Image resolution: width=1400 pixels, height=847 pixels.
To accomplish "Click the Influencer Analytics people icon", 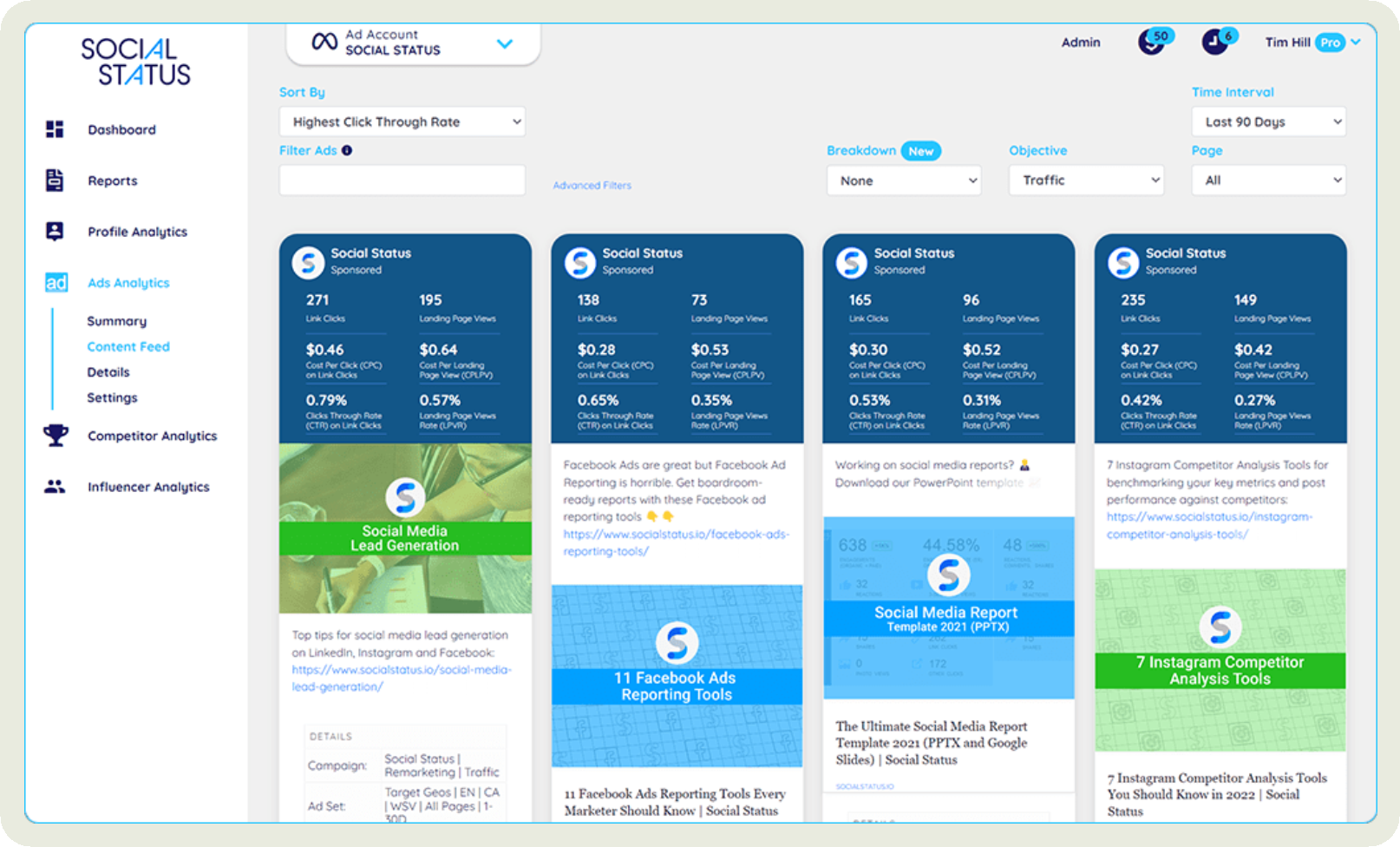I will coord(55,487).
